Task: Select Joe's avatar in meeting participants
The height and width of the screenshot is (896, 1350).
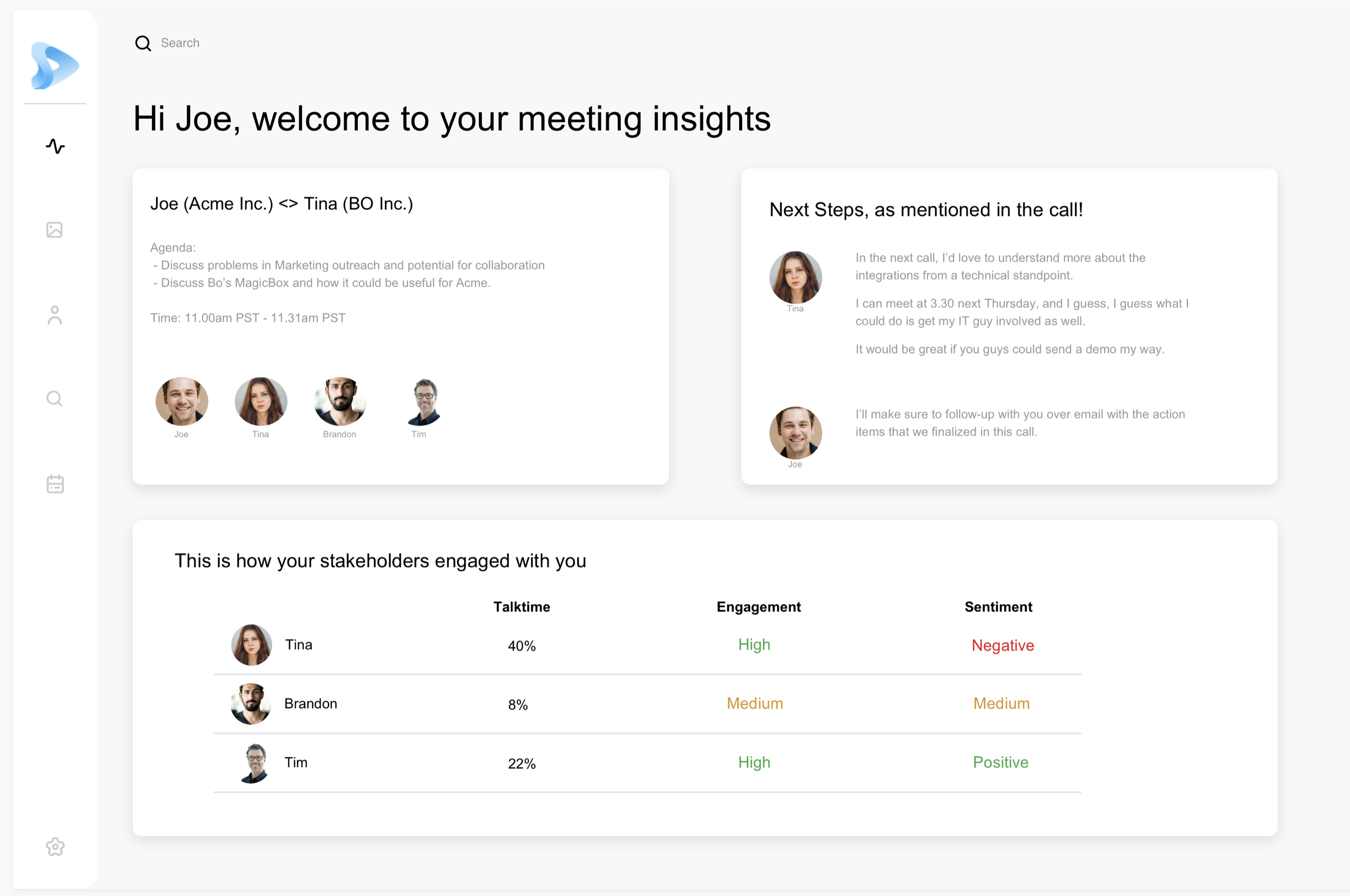Action: pyautogui.click(x=182, y=401)
